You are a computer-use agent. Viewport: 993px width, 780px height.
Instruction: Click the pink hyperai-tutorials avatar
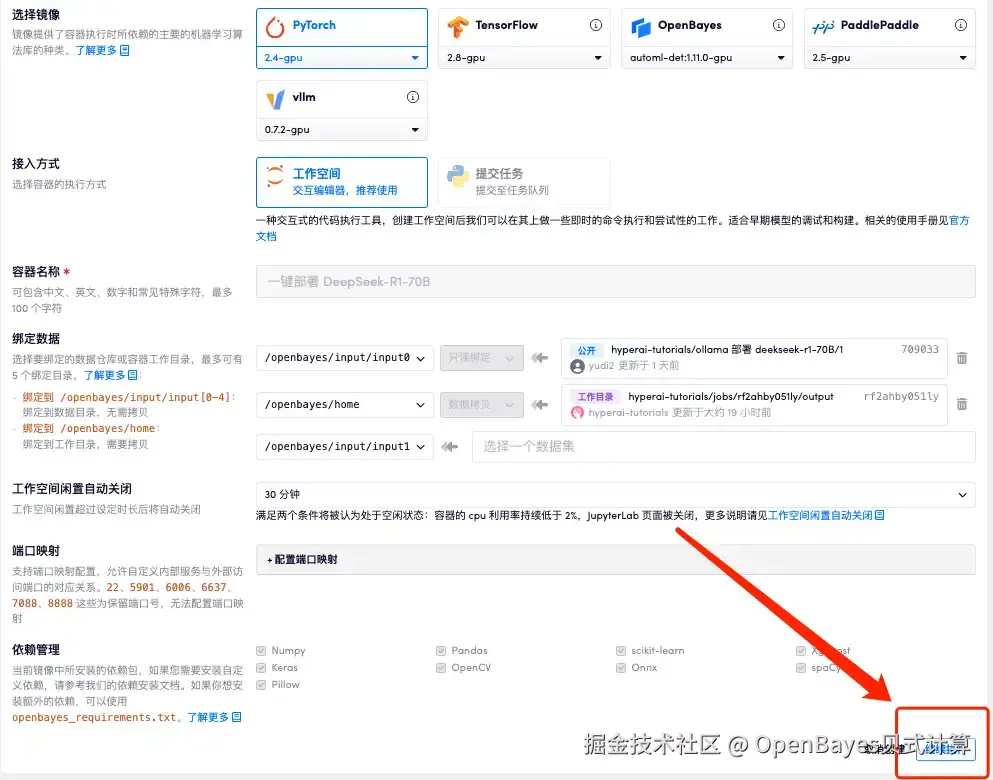pyautogui.click(x=577, y=413)
